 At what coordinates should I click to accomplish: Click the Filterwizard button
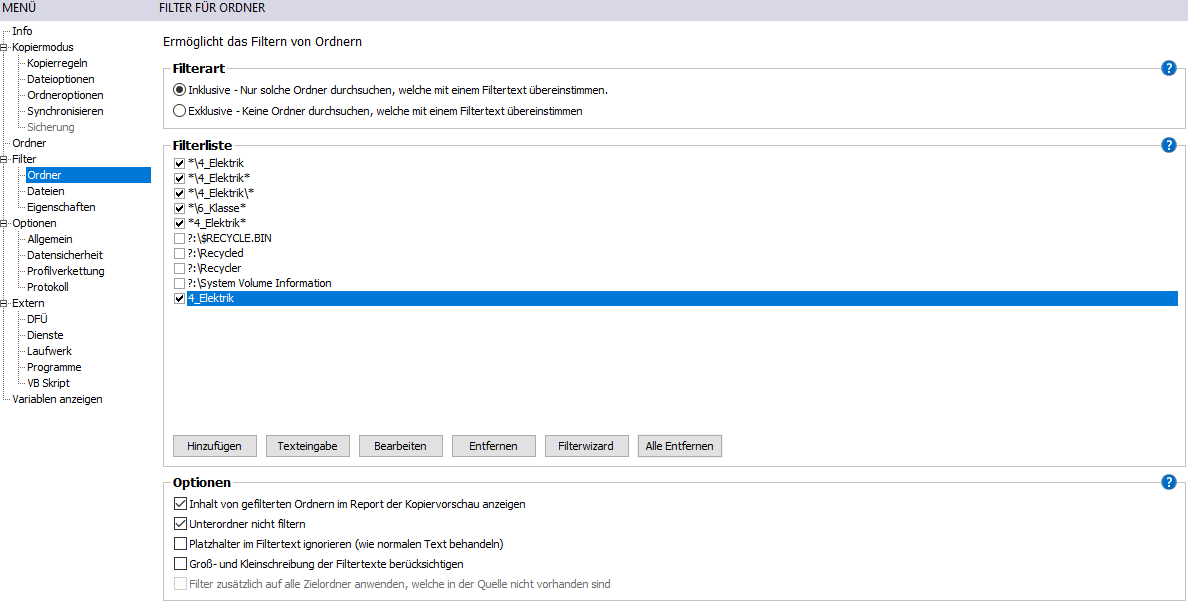click(586, 446)
